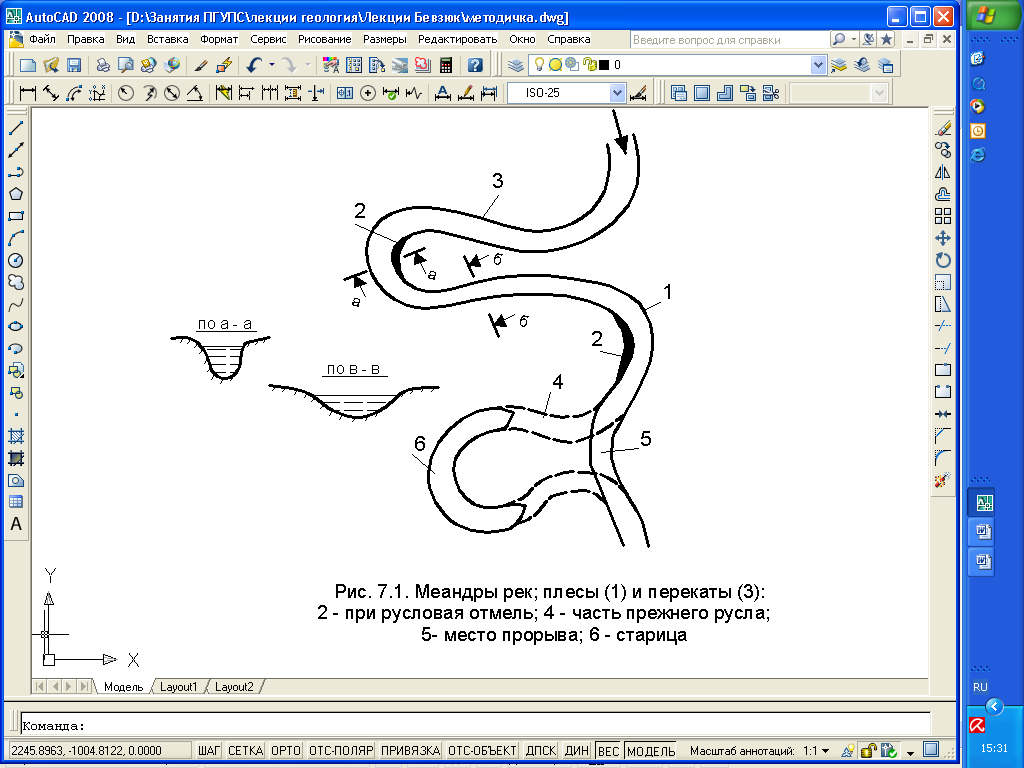
Task: Open the Dimension Style icon
Action: click(638, 93)
